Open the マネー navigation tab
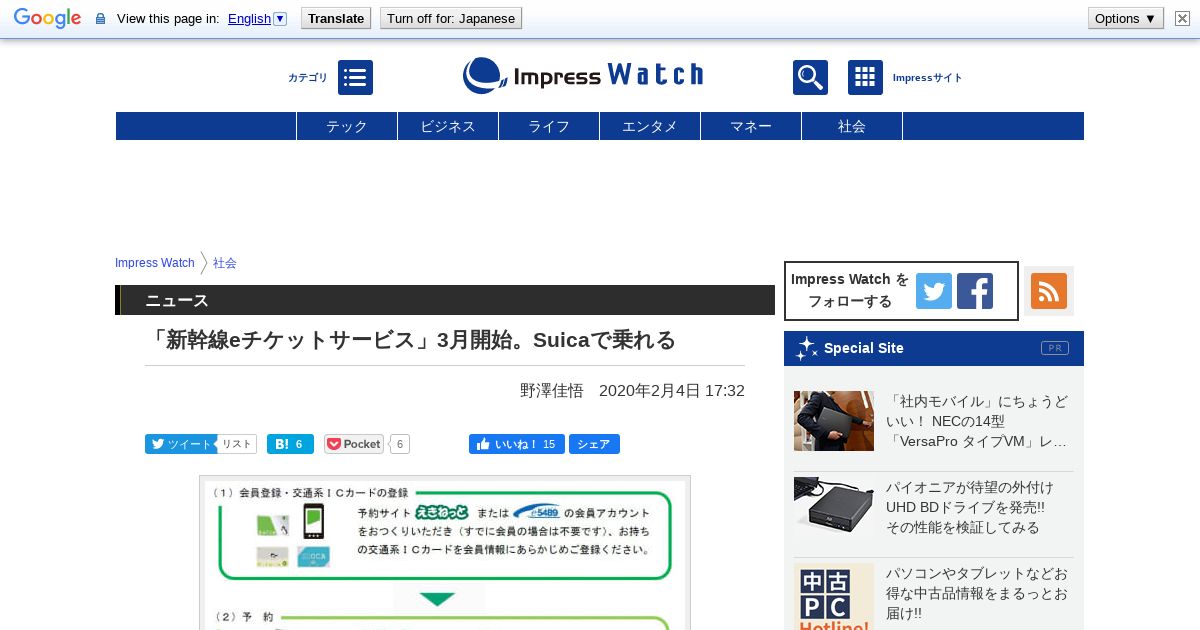Screen dimensions: 1200x630 [x=751, y=126]
